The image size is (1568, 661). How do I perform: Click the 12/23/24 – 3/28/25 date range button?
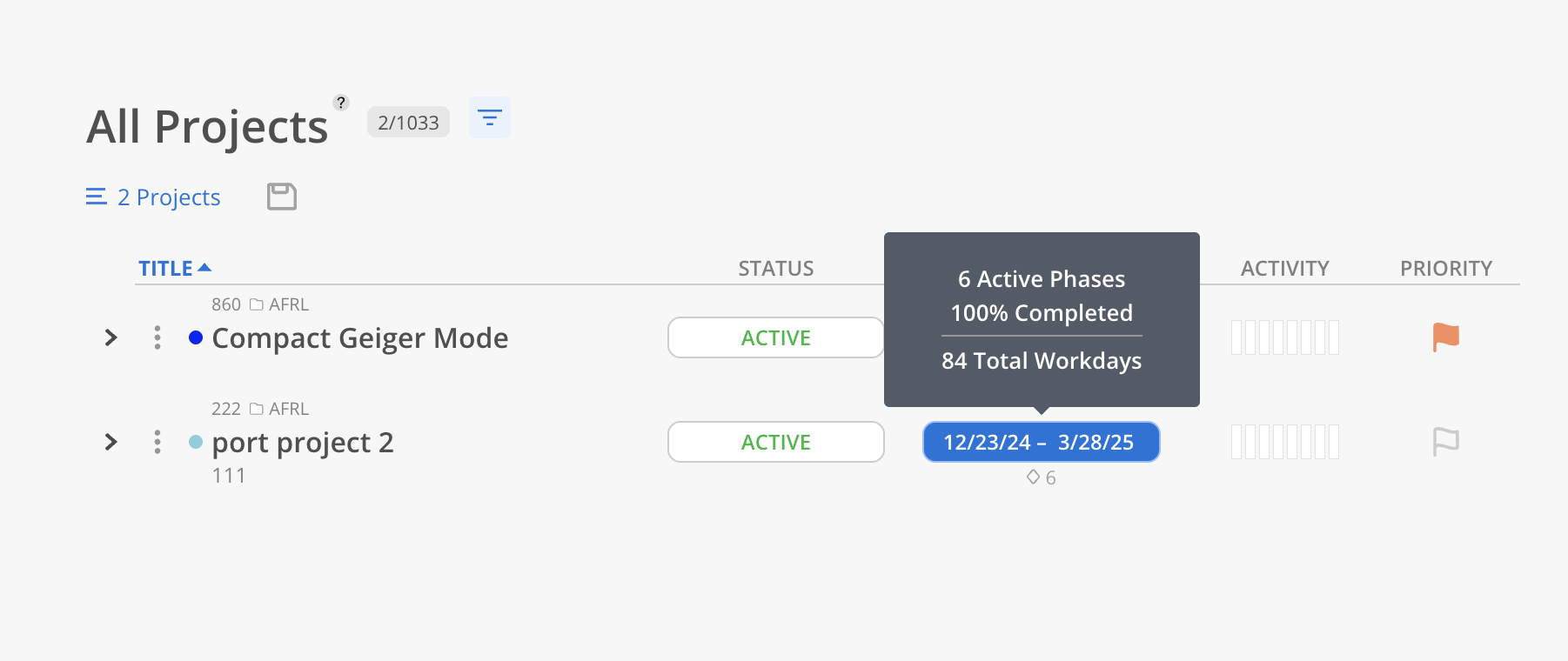coord(1041,442)
